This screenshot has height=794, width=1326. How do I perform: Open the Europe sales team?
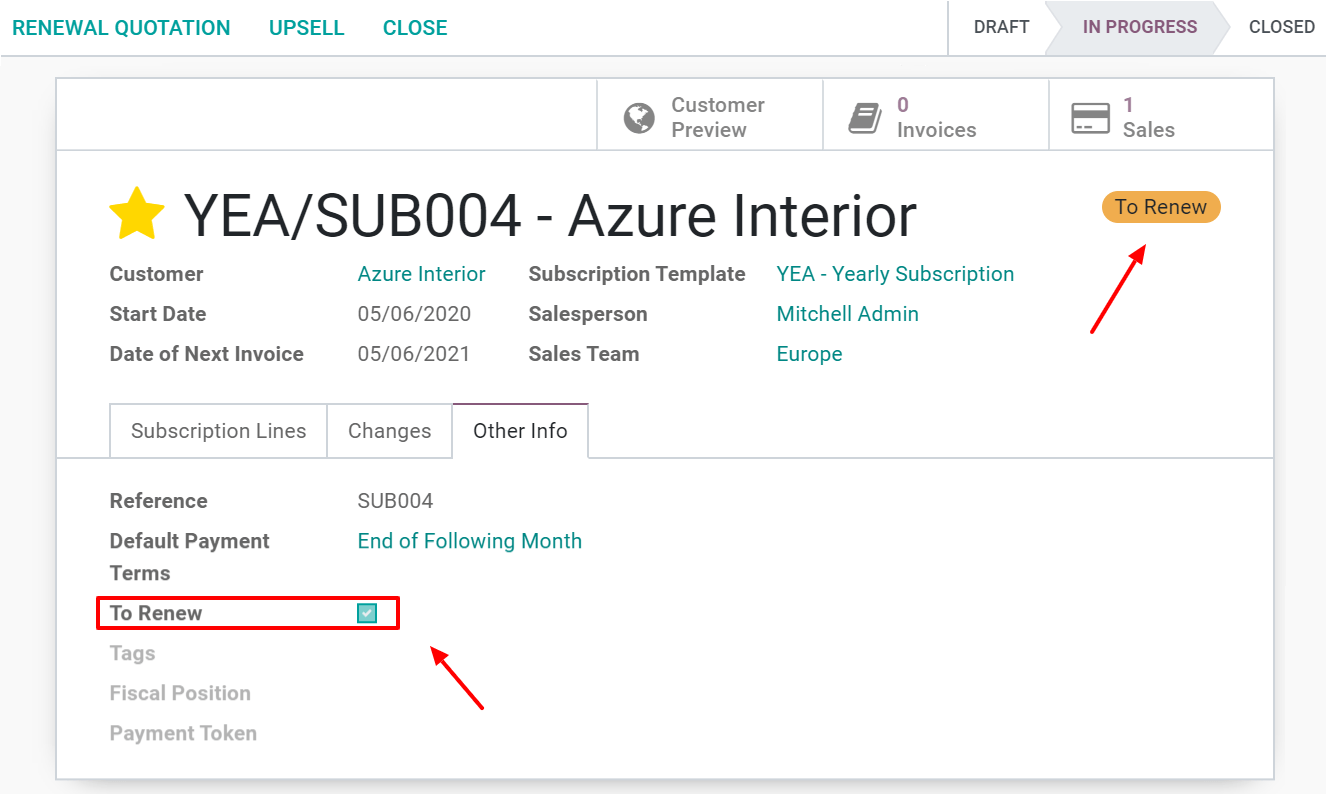pos(809,353)
